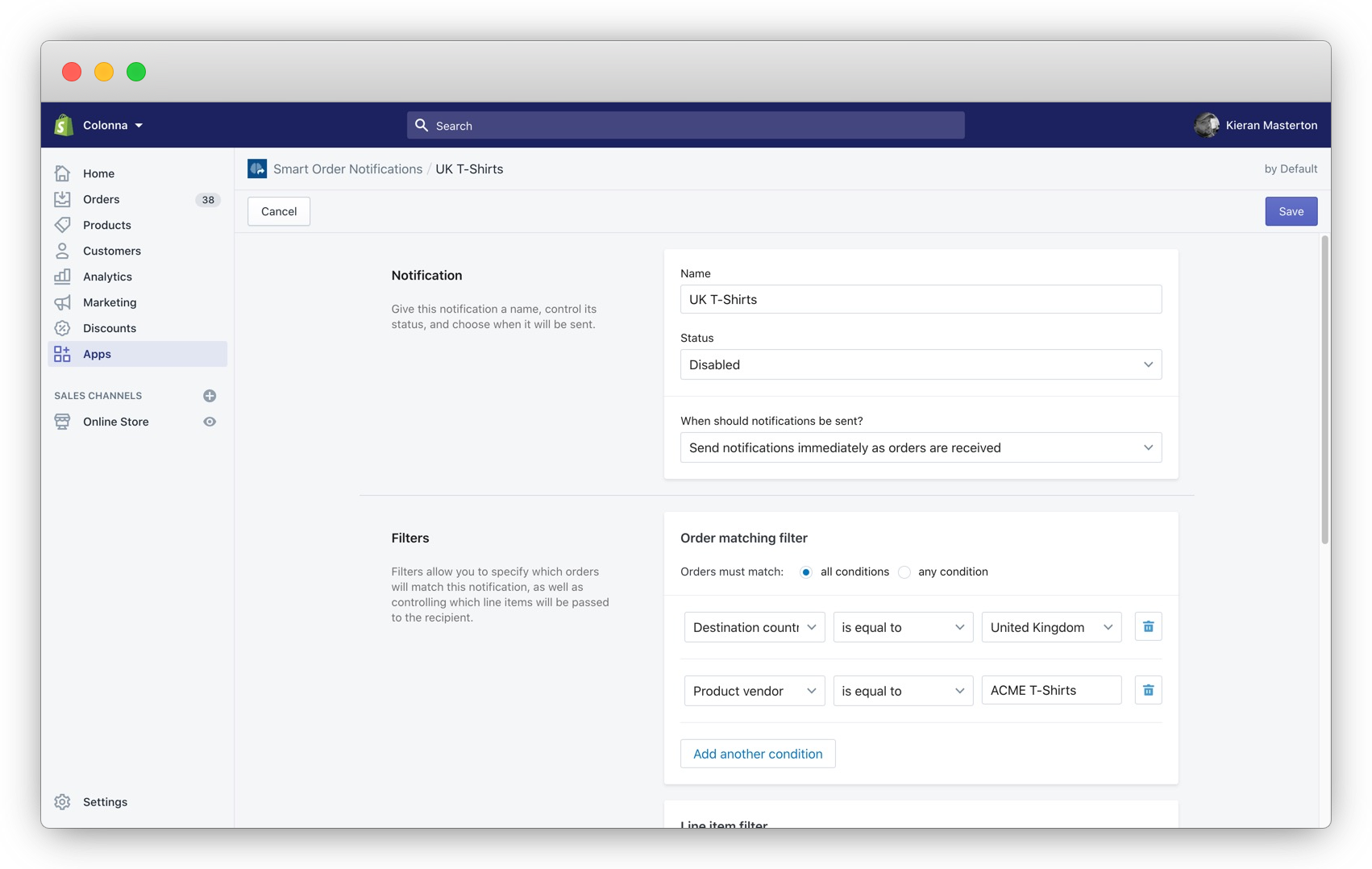Click the Smart Order Notifications app icon
Screen dimensions: 1372x869
256,168
